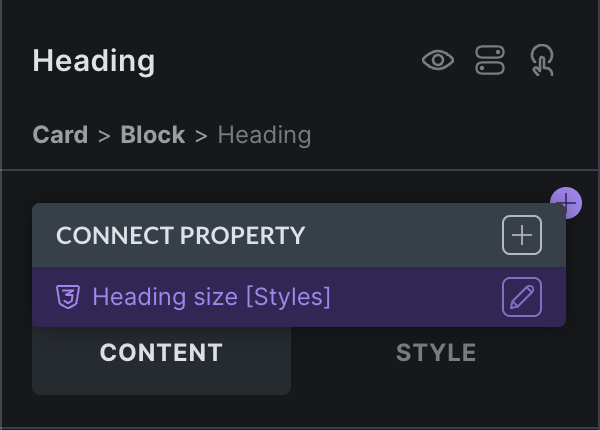Edit Heading size property with pencil icon

point(521,297)
